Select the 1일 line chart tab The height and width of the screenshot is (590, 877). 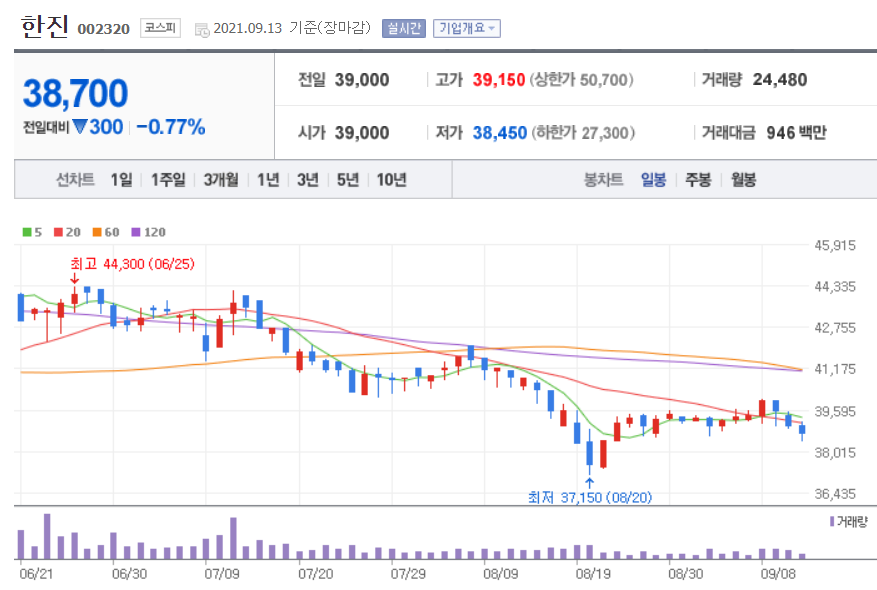(121, 180)
